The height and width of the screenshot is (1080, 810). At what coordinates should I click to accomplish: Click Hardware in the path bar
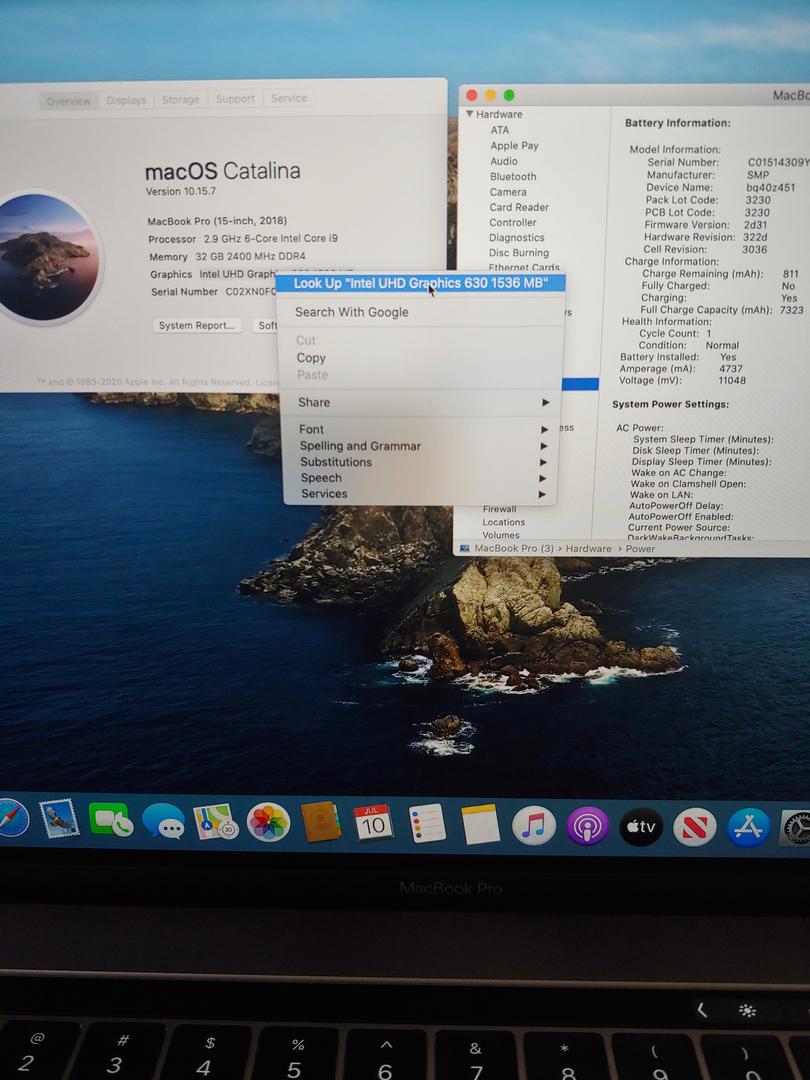click(588, 548)
